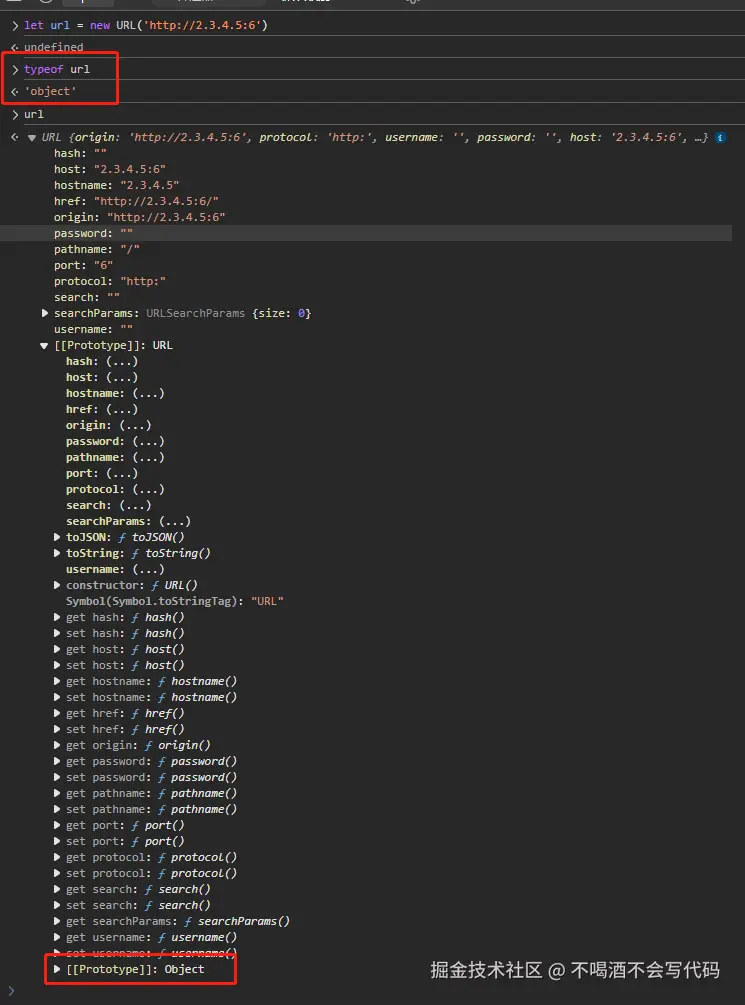Invoke the password: (...) getter in prototype
The image size is (745, 1005).
(148, 442)
